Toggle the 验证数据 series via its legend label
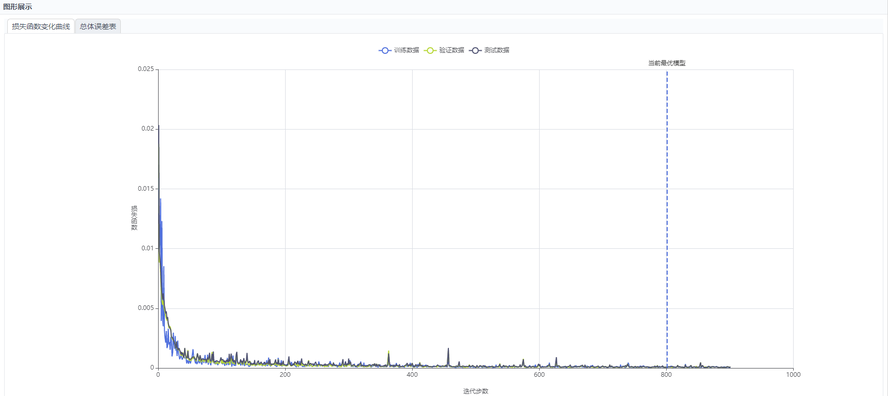888x396 pixels. [451, 50]
